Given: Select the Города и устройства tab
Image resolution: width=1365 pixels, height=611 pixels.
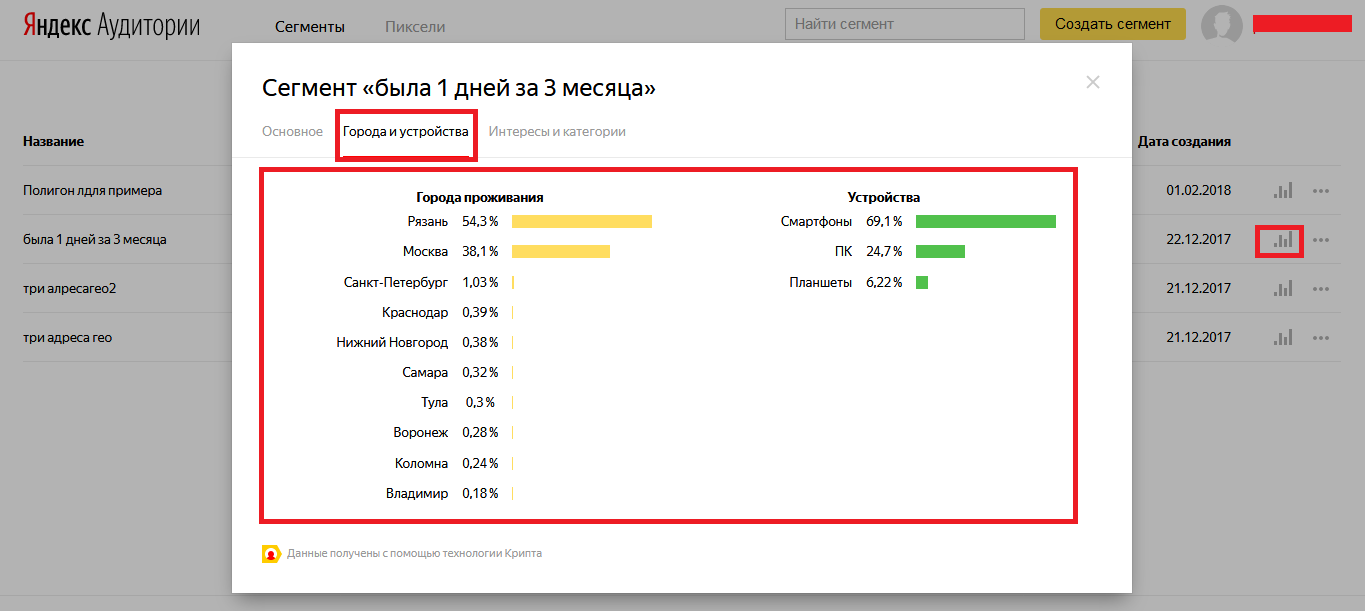Looking at the screenshot, I should pos(405,131).
